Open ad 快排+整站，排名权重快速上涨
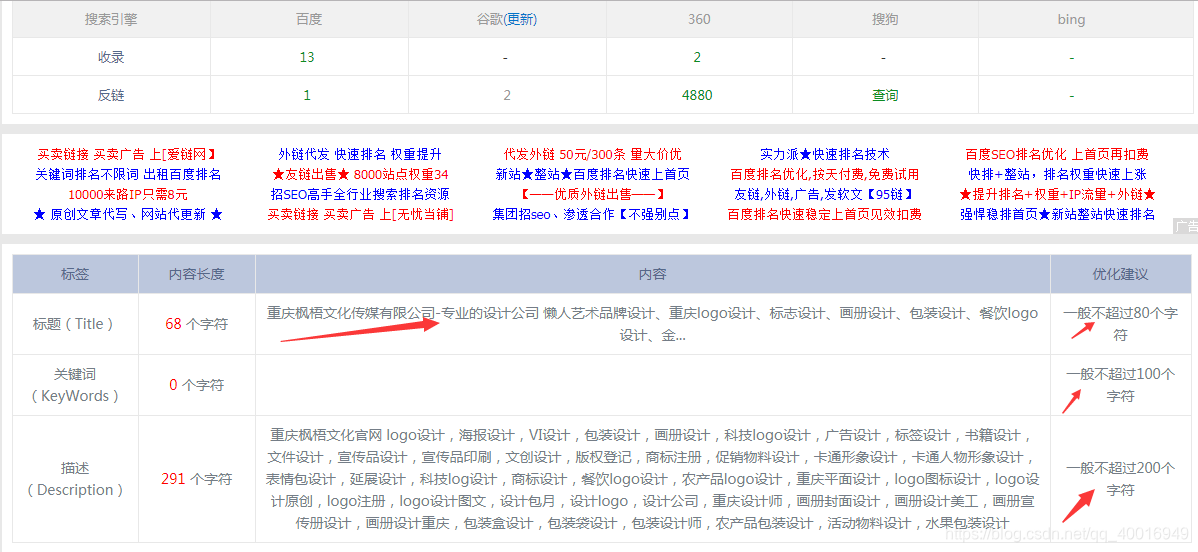This screenshot has width=1198, height=552. click(1057, 174)
